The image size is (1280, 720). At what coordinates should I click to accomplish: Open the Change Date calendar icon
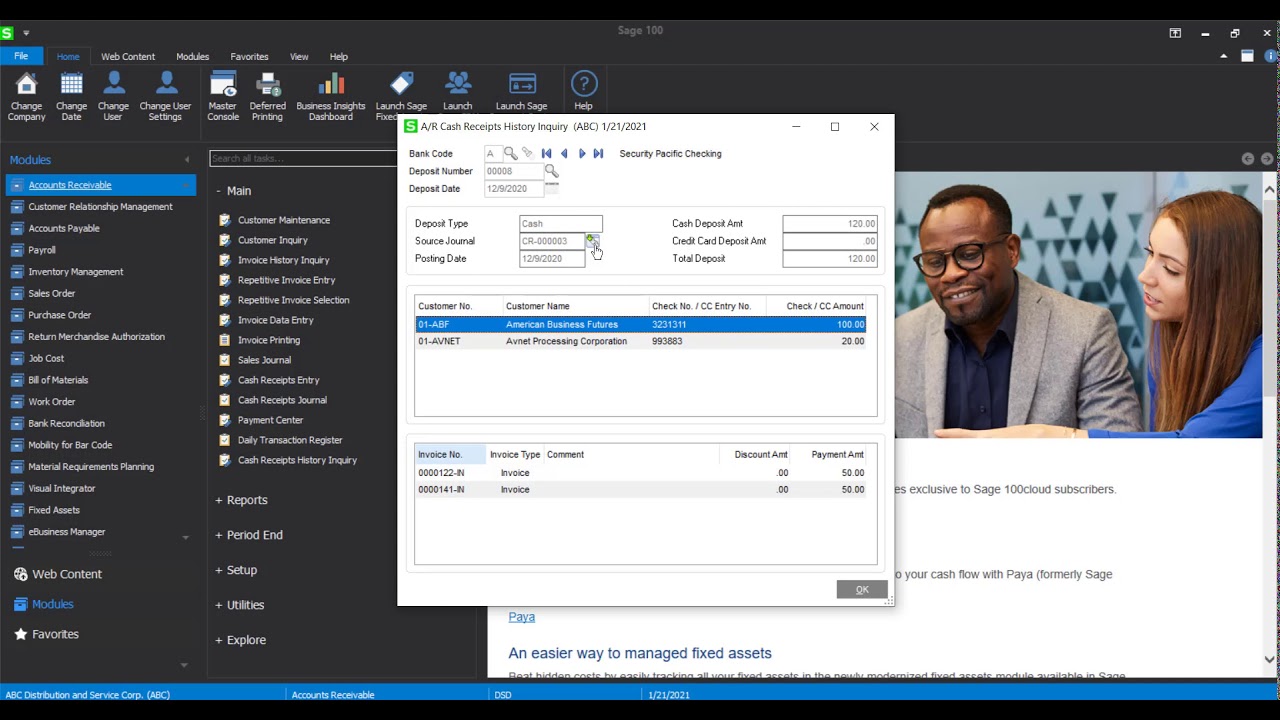click(x=71, y=96)
